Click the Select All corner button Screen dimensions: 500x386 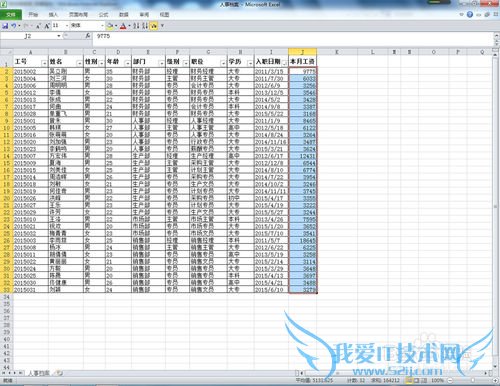(x=6, y=52)
